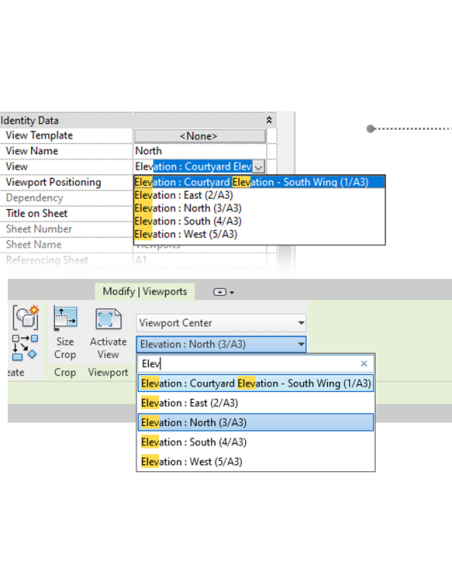The width and height of the screenshot is (452, 584).
Task: Click the Sheet Name property label
Action: click(34, 245)
